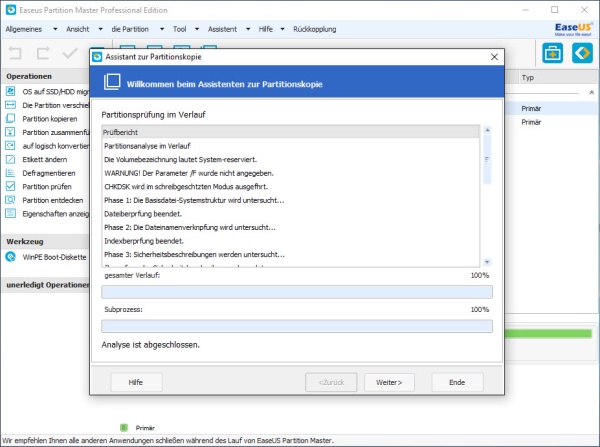Screen dimensions: 600x447
Task: Click the auf logisch konvertieren icon
Action: point(10,145)
